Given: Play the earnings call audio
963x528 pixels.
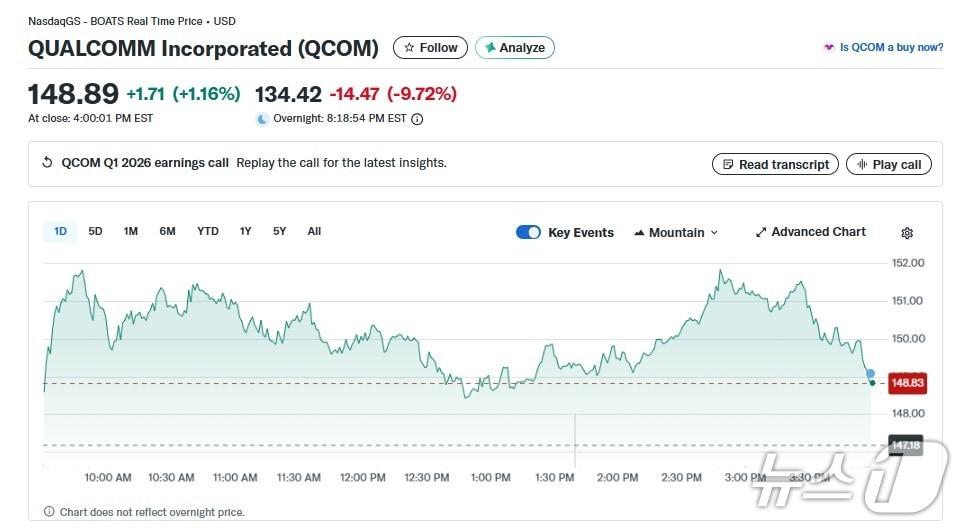Looking at the screenshot, I should tap(889, 164).
